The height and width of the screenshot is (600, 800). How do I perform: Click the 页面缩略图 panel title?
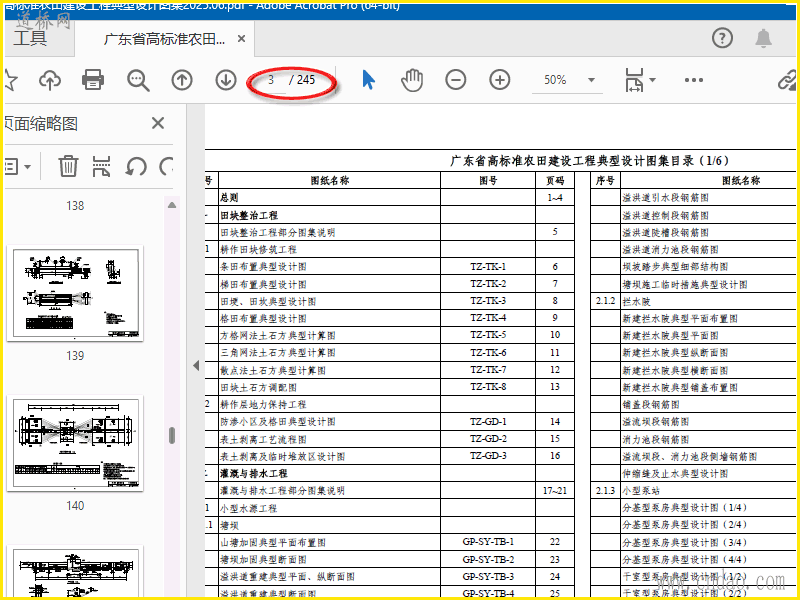click(x=41, y=123)
